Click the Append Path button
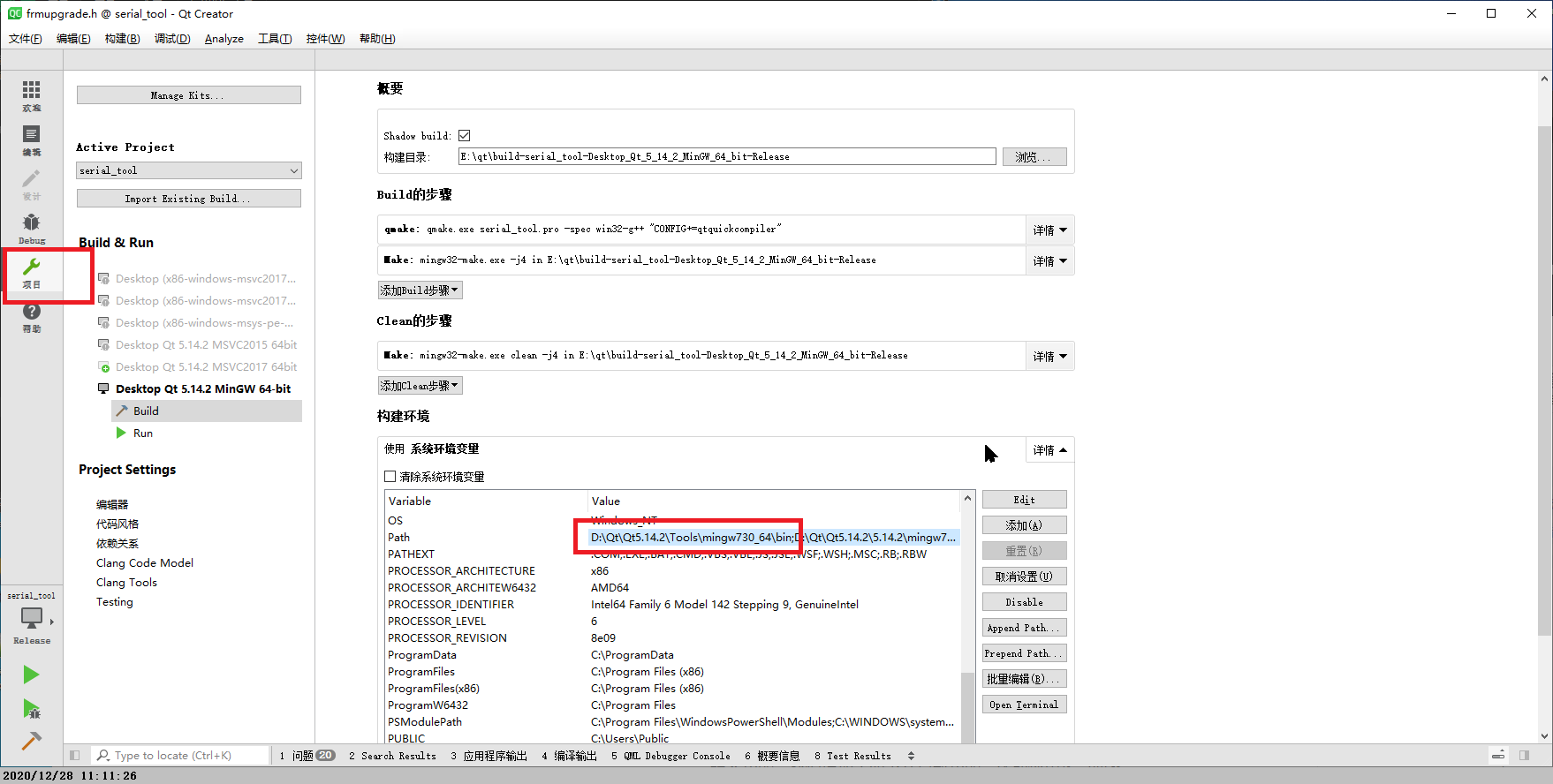The width and height of the screenshot is (1553, 784). pos(1025,627)
